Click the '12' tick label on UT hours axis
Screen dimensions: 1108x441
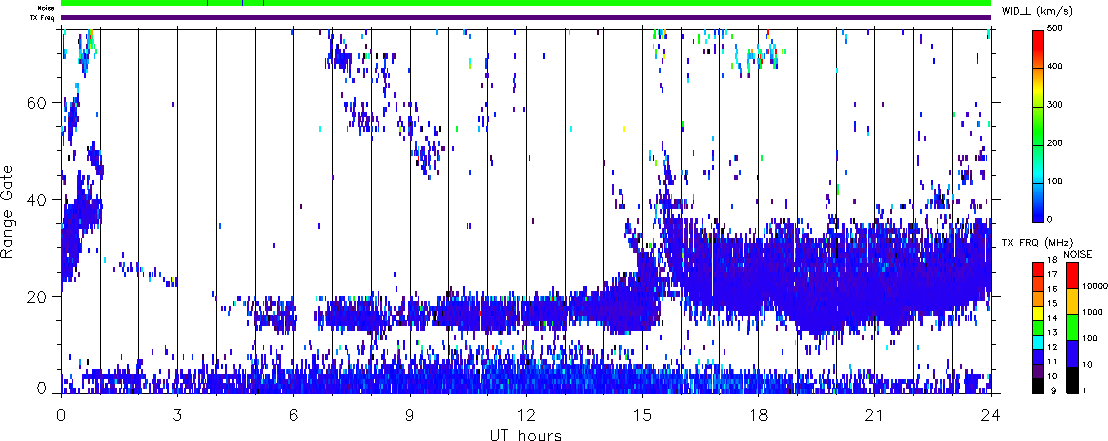tap(526, 416)
